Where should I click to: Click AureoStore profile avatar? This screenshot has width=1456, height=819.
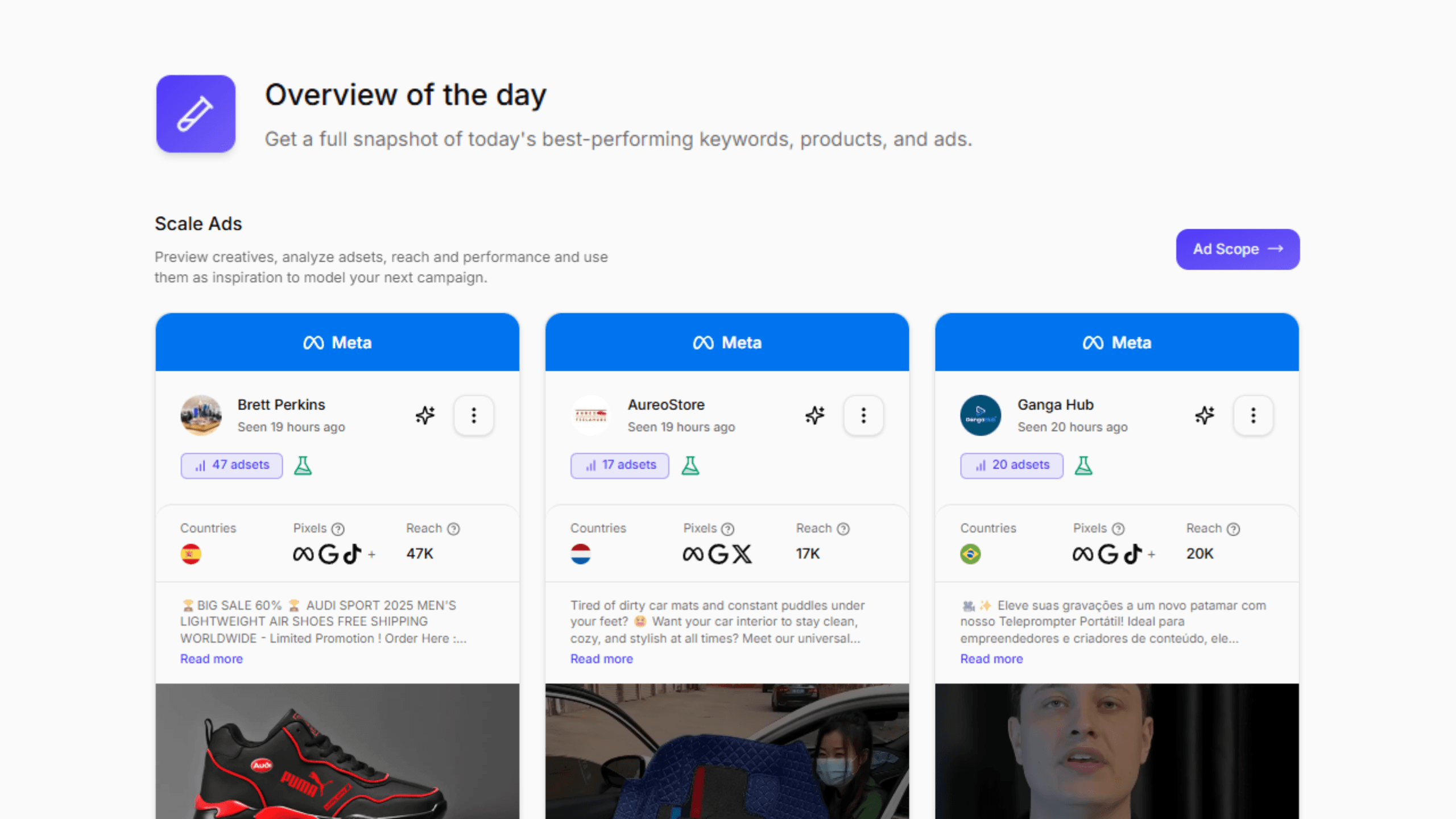[x=591, y=415]
